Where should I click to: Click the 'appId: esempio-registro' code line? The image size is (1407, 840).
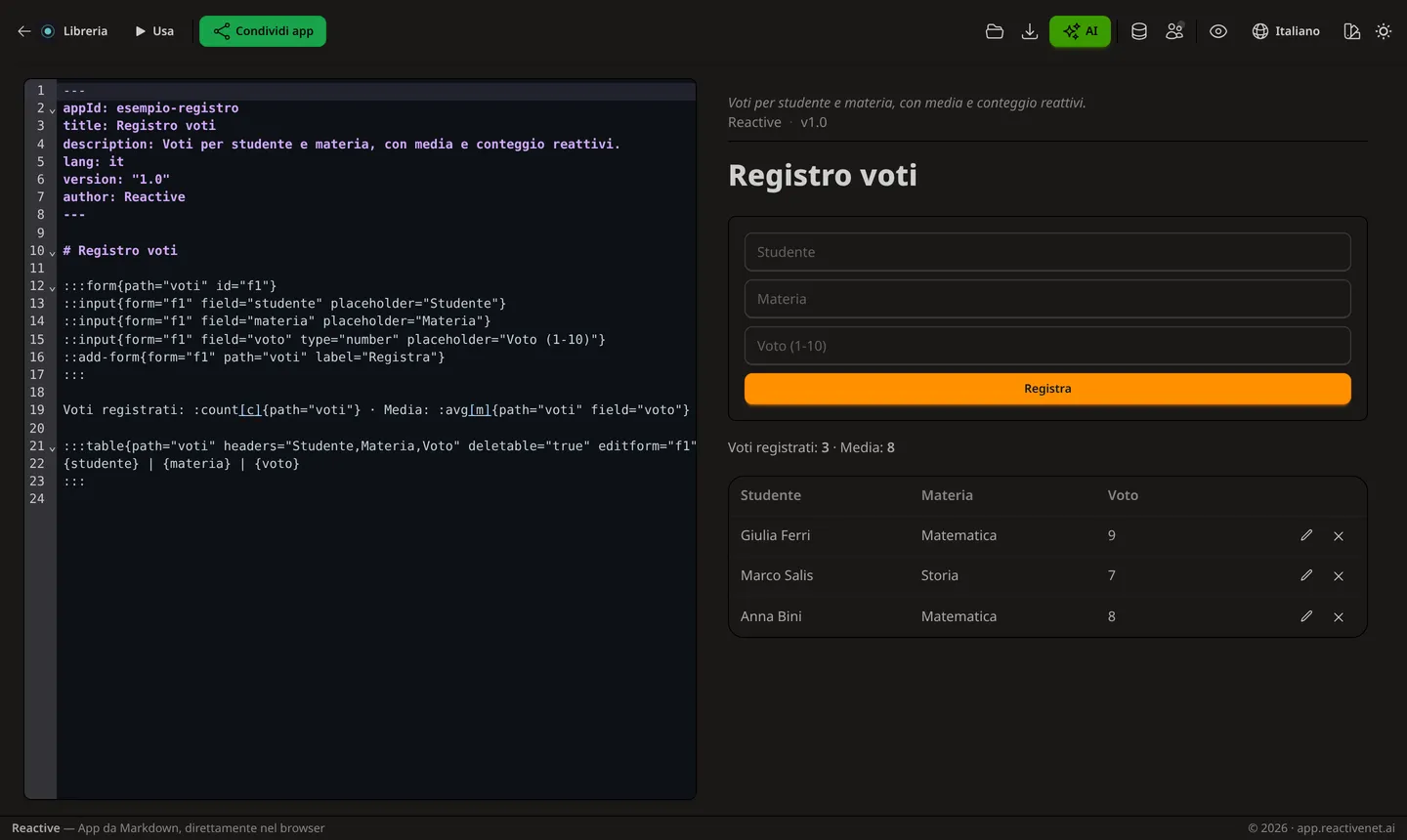coord(150,108)
